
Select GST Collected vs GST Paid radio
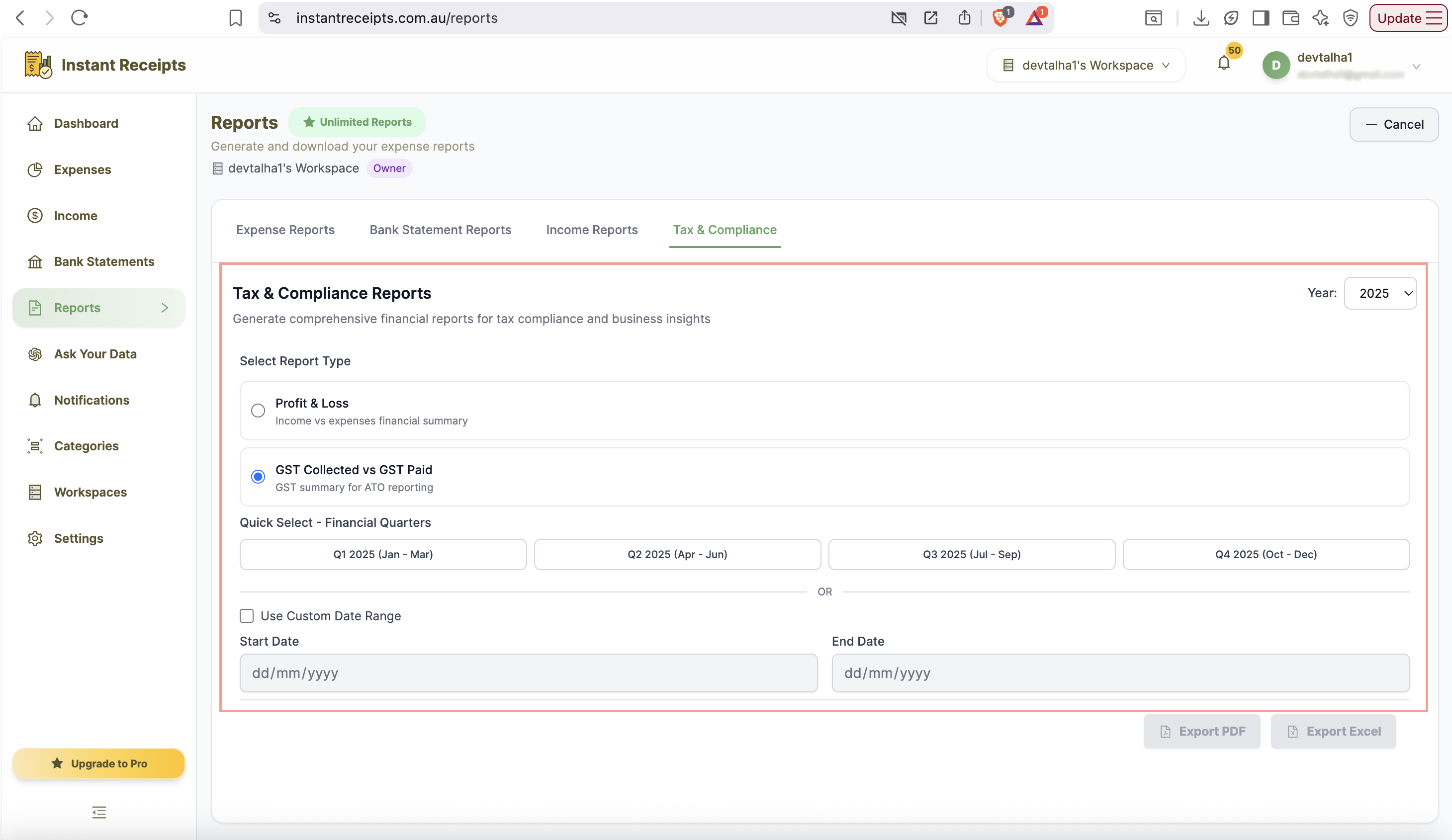(258, 477)
